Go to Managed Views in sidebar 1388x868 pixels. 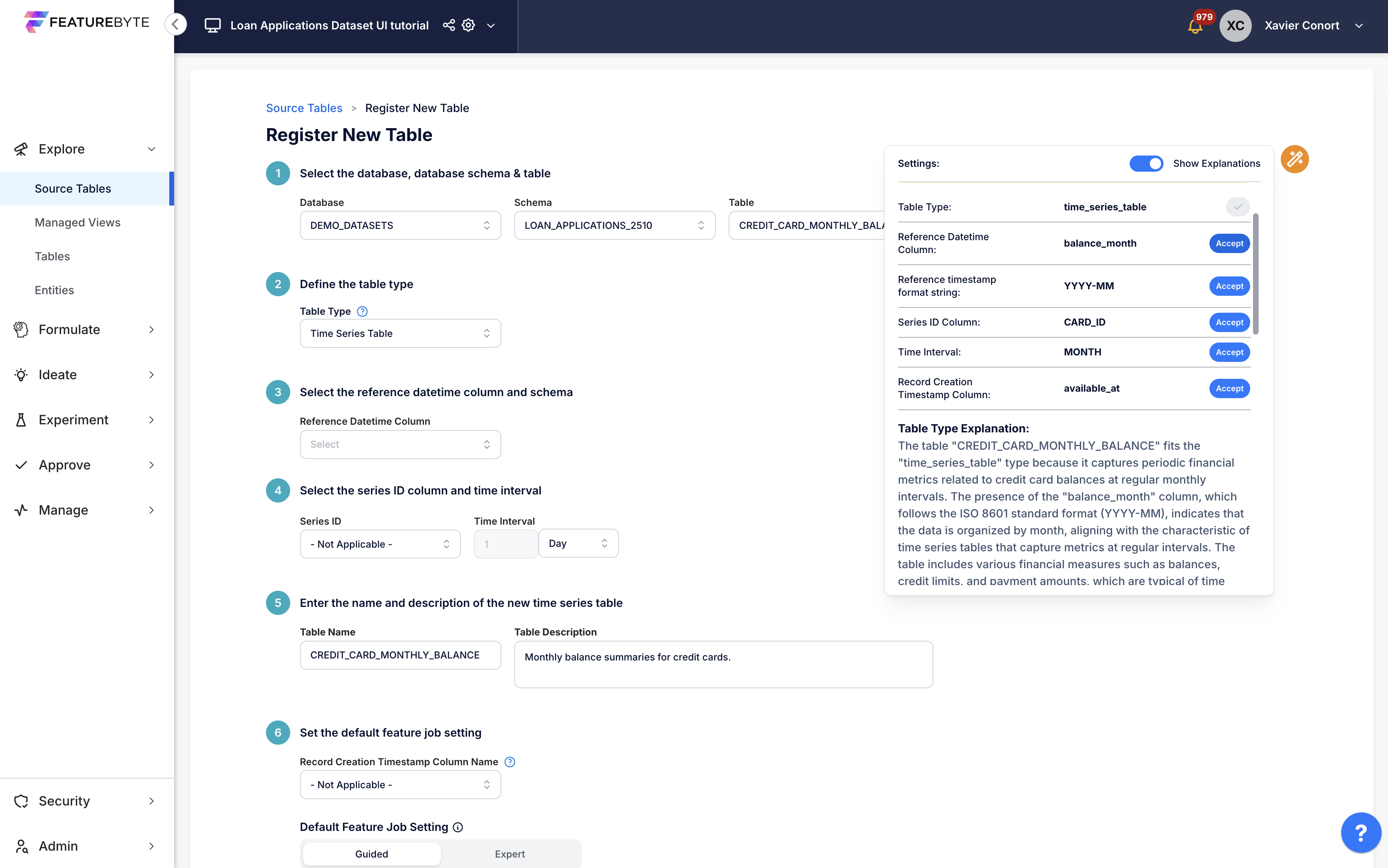click(x=77, y=222)
